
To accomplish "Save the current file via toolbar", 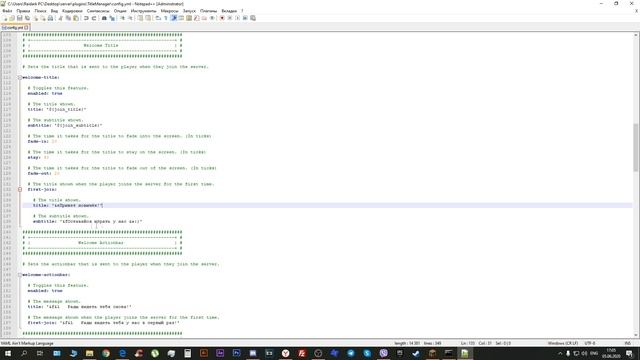I will point(20,18).
